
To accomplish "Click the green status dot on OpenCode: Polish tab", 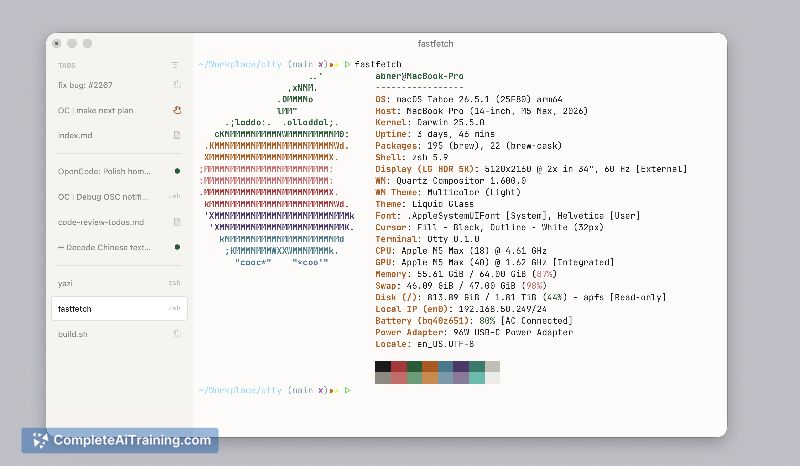I will click(x=178, y=171).
